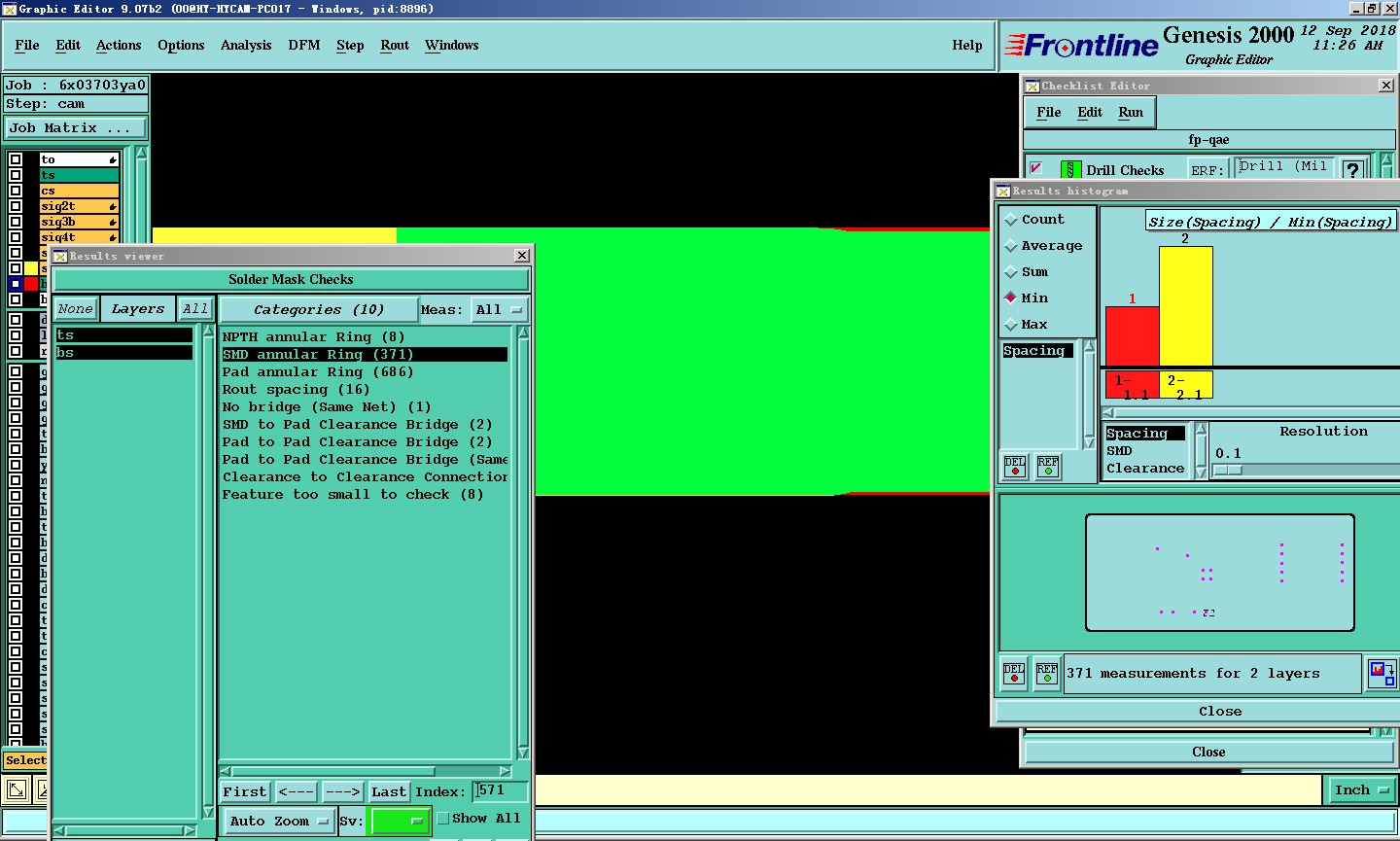Select the Min radio option
This screenshot has width=1400, height=841.
coord(1011,298)
